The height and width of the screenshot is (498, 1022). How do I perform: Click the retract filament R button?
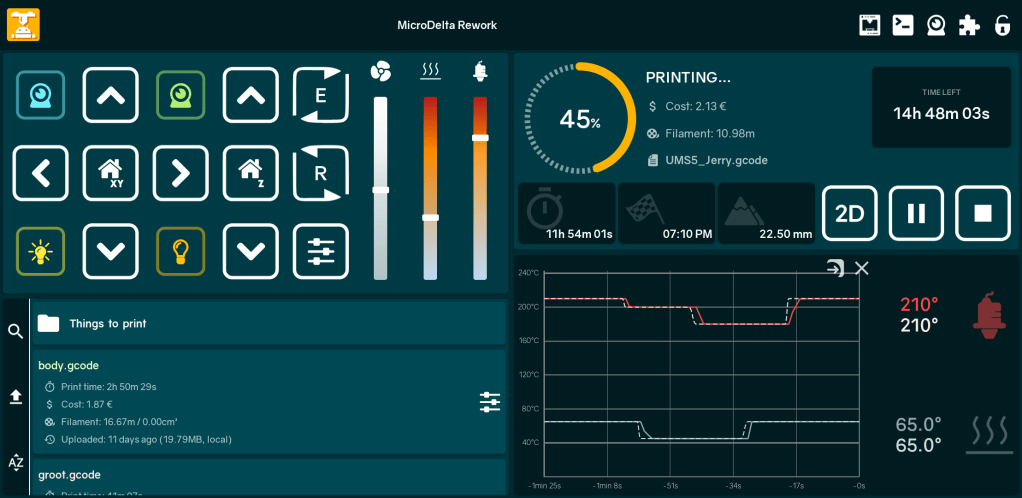click(320, 173)
